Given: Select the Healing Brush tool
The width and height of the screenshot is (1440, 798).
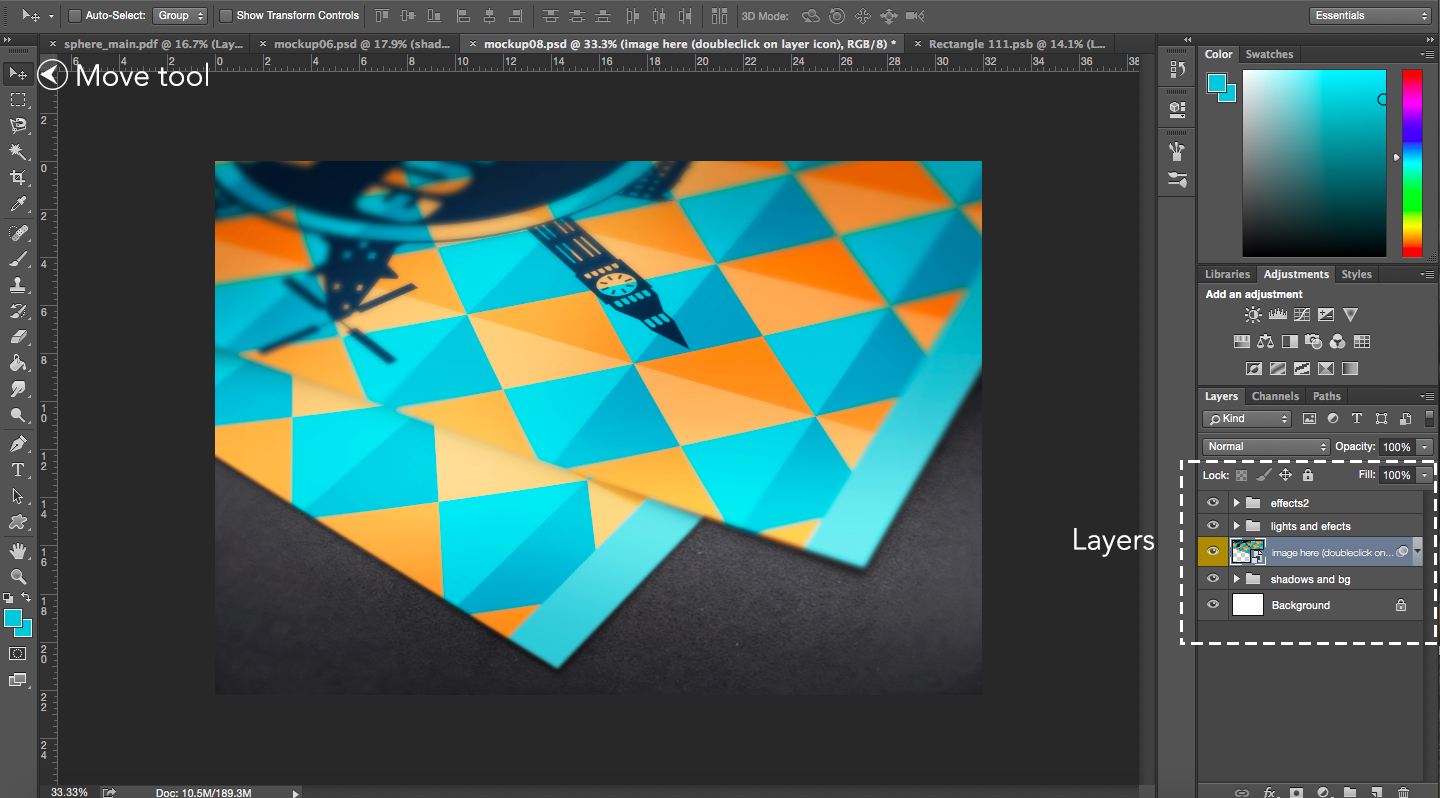Looking at the screenshot, I should [x=18, y=233].
